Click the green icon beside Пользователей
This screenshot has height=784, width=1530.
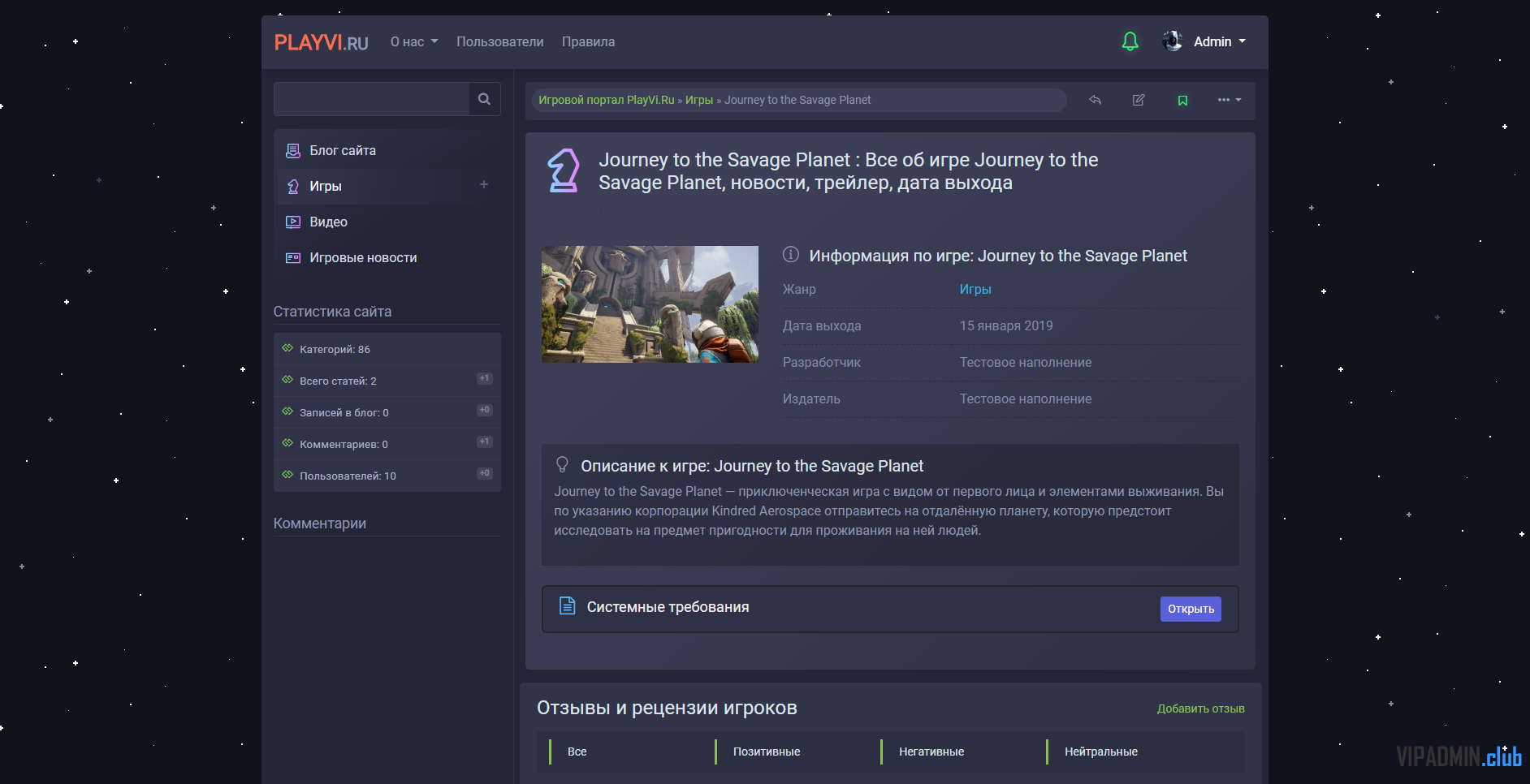coord(287,475)
